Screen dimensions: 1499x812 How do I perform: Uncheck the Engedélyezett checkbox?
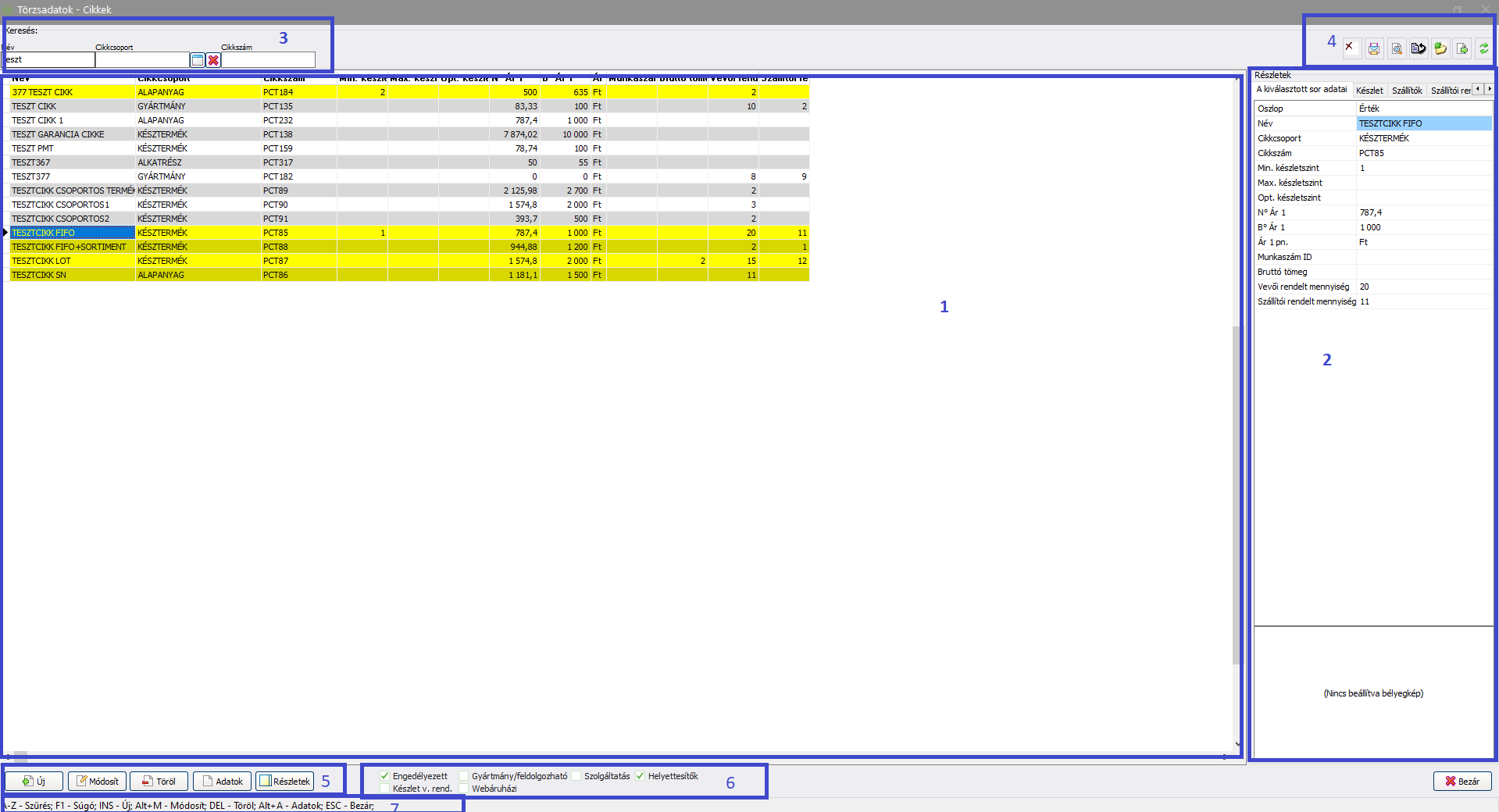[385, 776]
